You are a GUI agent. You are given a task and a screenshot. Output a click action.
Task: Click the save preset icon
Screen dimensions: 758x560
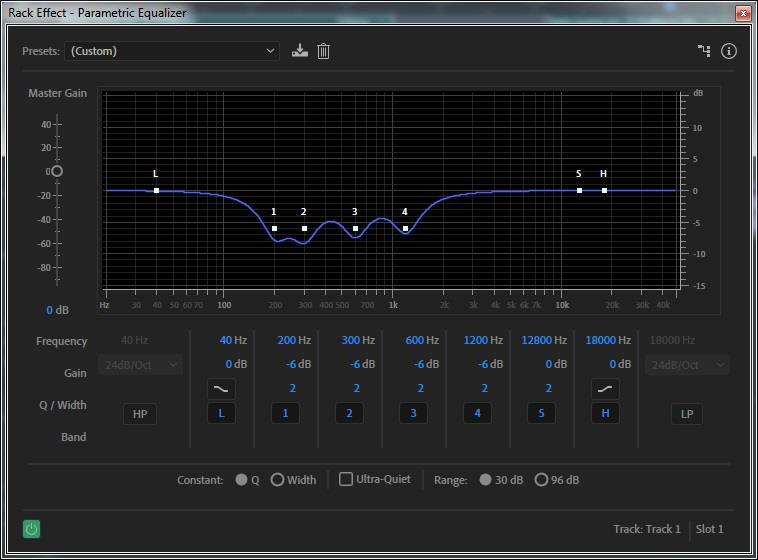300,51
